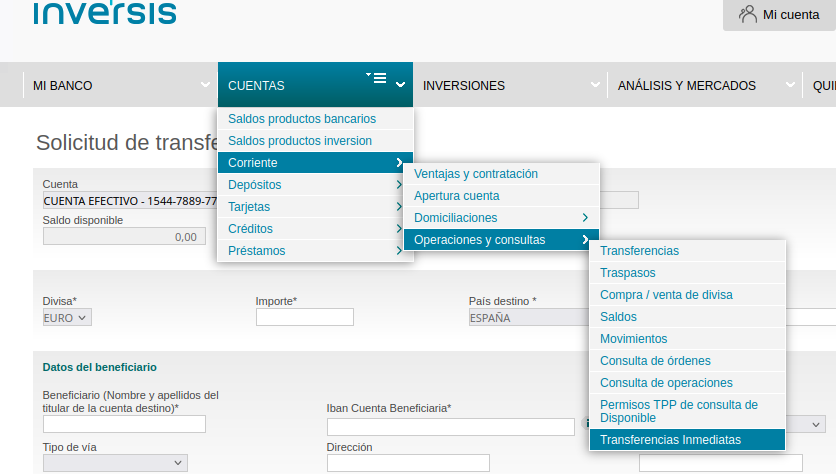This screenshot has width=836, height=474.
Task: Click the Mi cuenta user icon
Action: pos(747,14)
